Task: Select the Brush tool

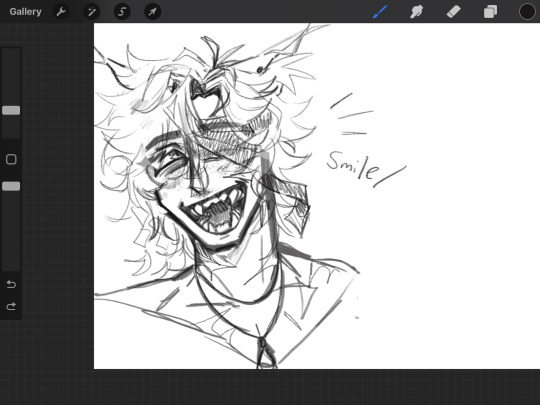Action: coord(380,12)
